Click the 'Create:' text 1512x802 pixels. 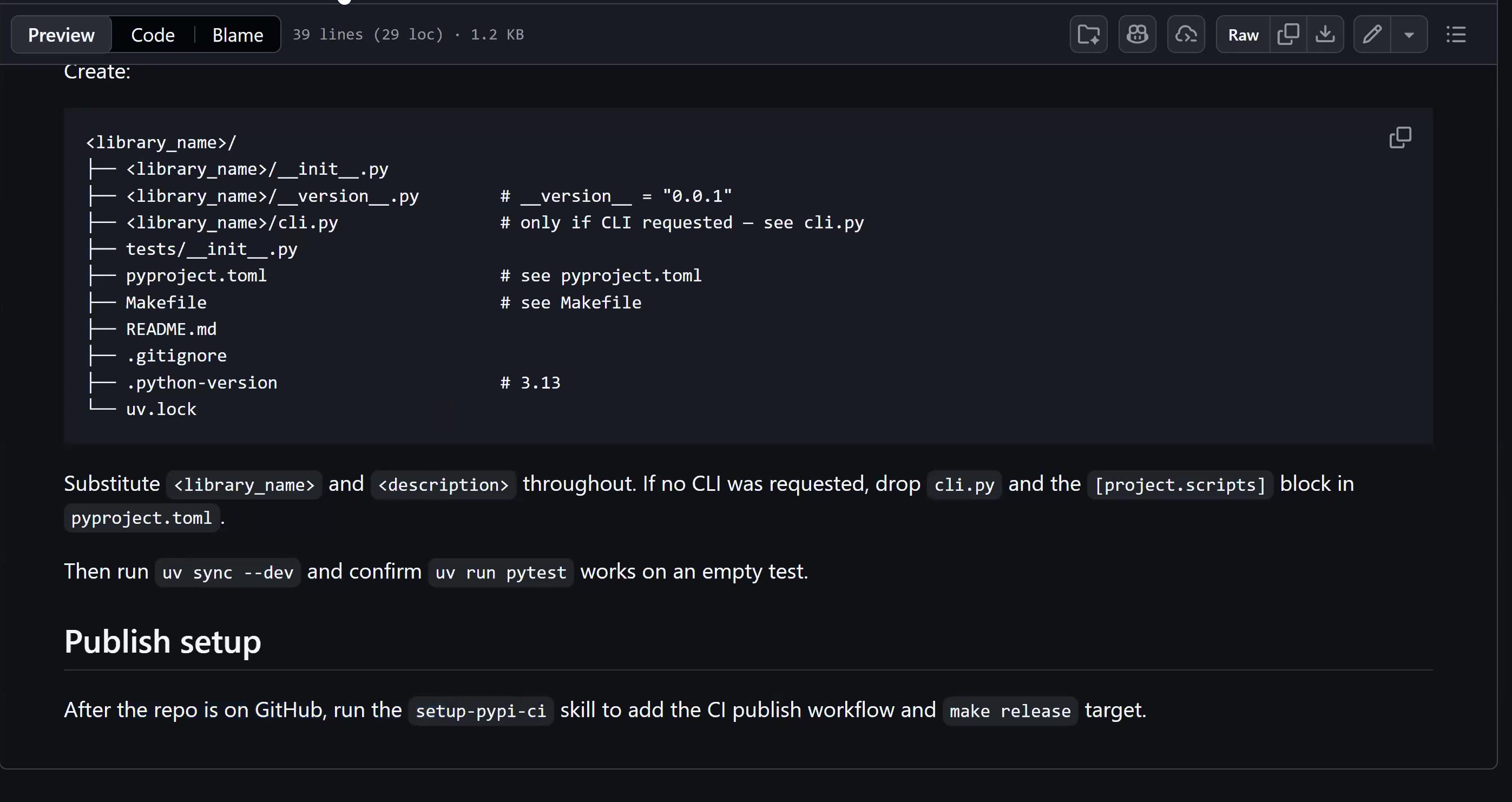[97, 71]
